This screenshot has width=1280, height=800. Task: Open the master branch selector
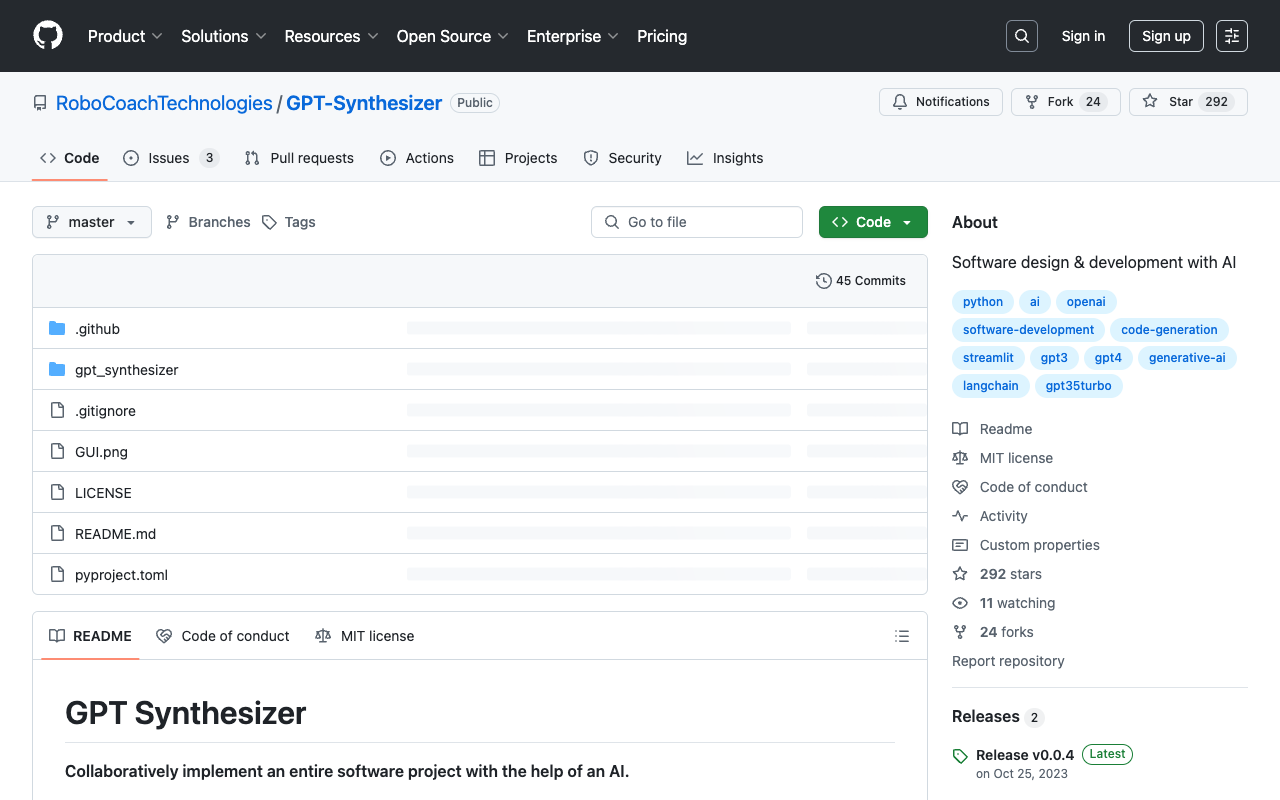92,222
